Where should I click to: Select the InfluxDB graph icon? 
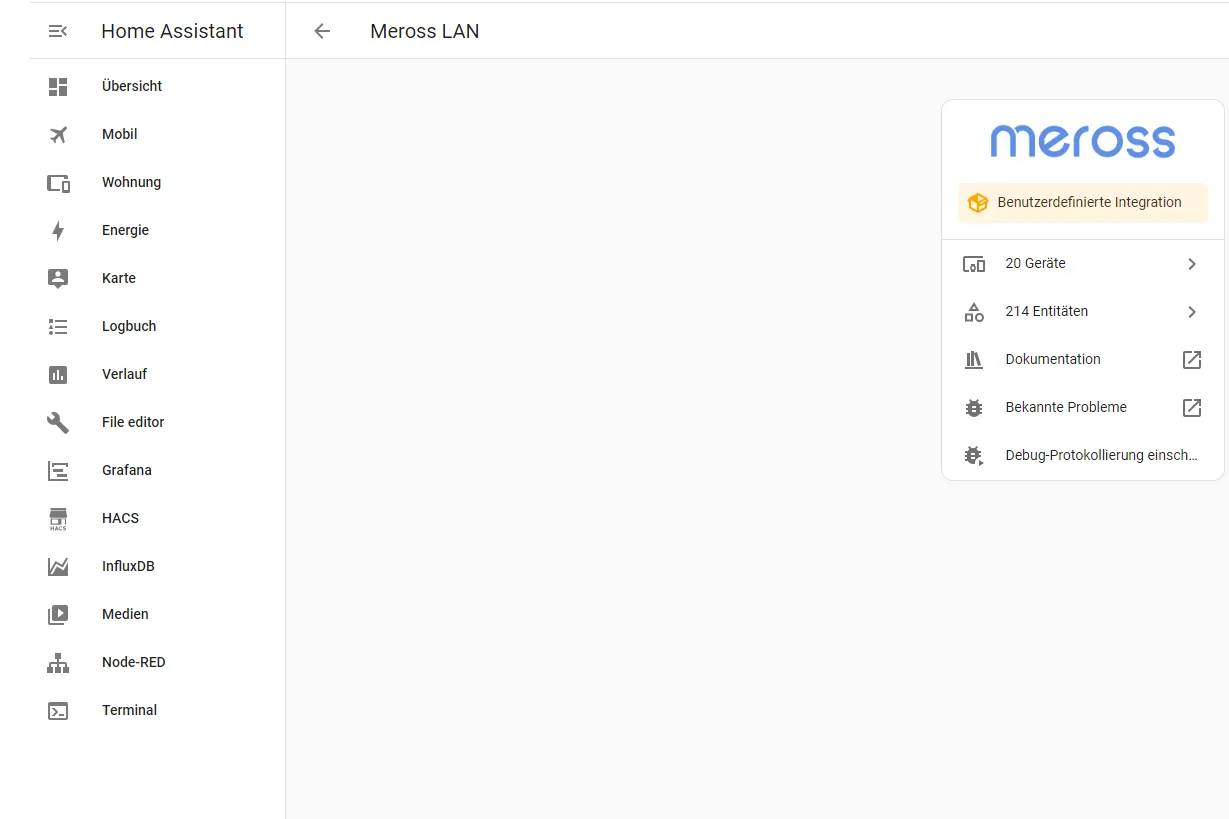[x=58, y=566]
